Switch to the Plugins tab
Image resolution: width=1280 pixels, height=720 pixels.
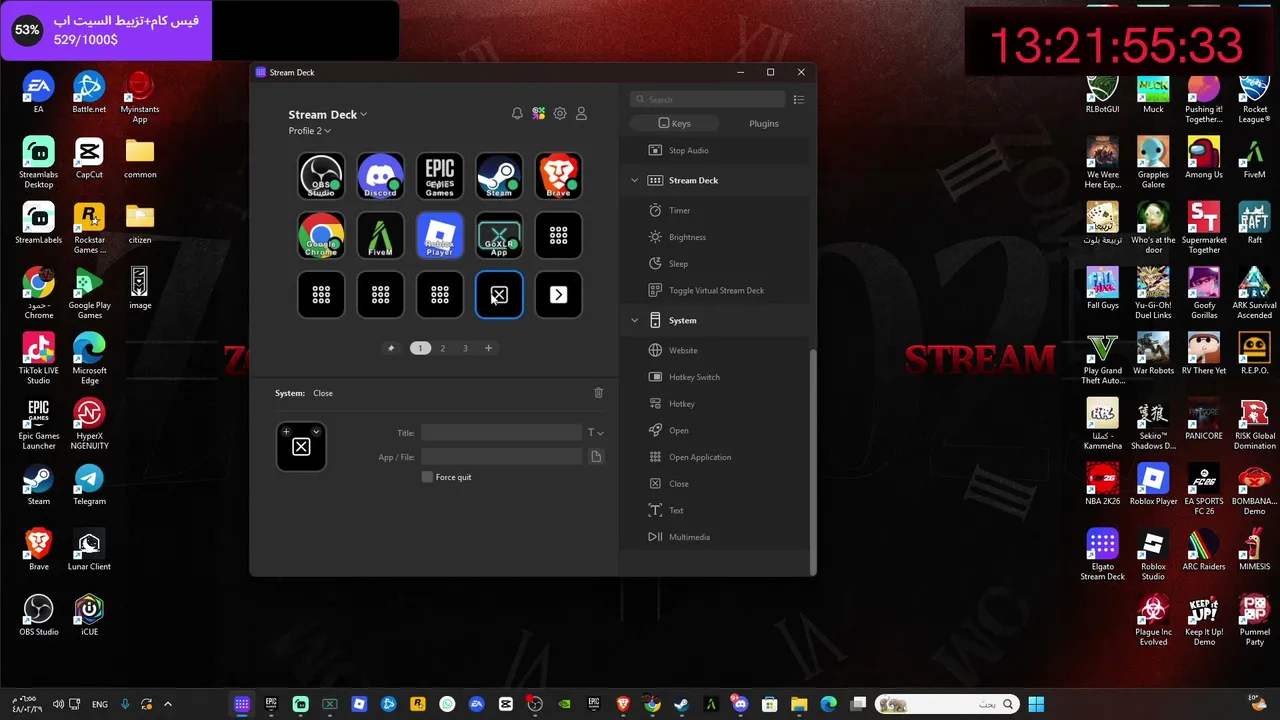(763, 123)
